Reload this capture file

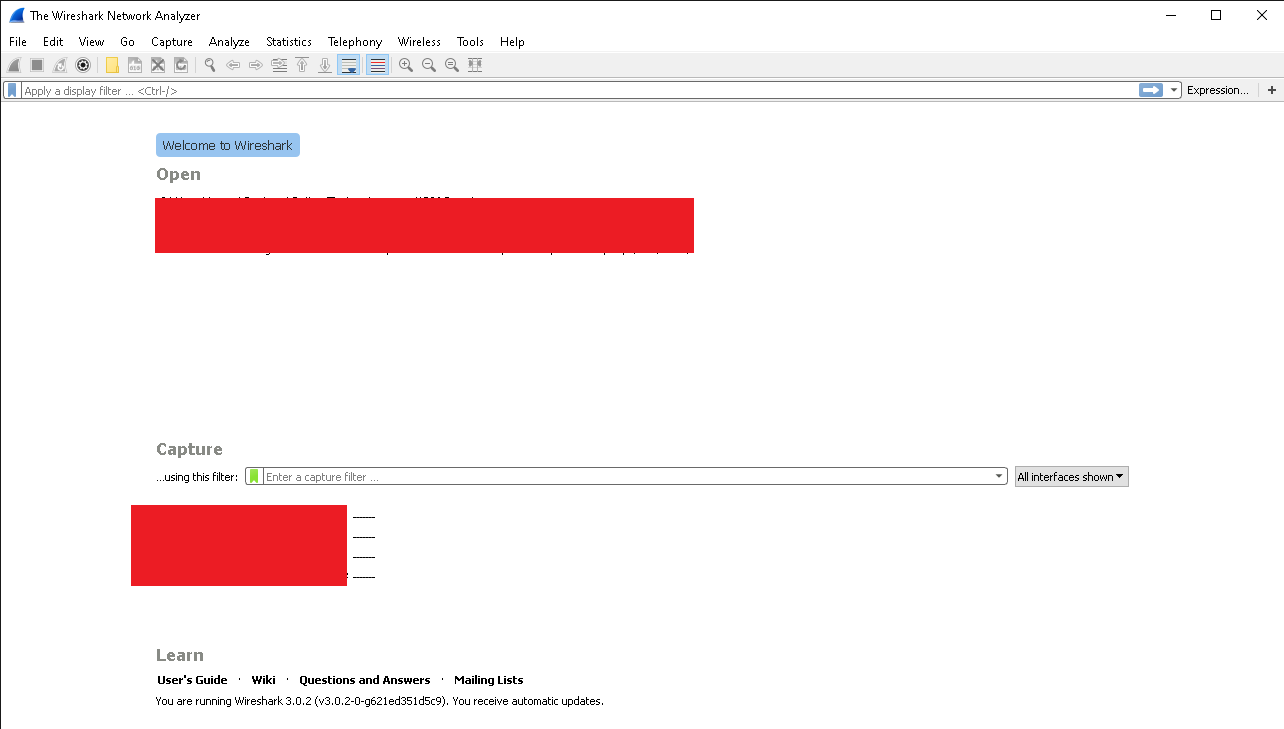181,65
